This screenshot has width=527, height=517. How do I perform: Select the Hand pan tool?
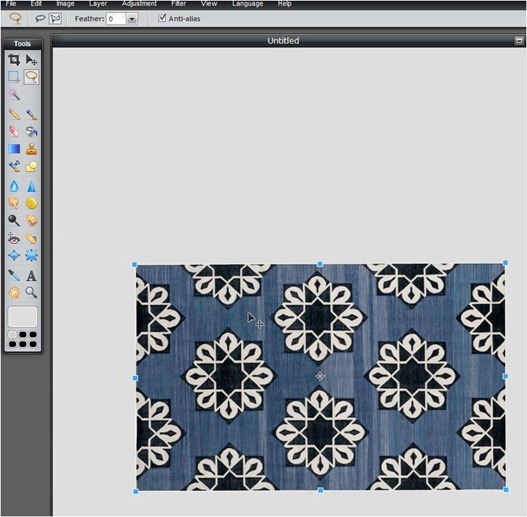pos(14,292)
